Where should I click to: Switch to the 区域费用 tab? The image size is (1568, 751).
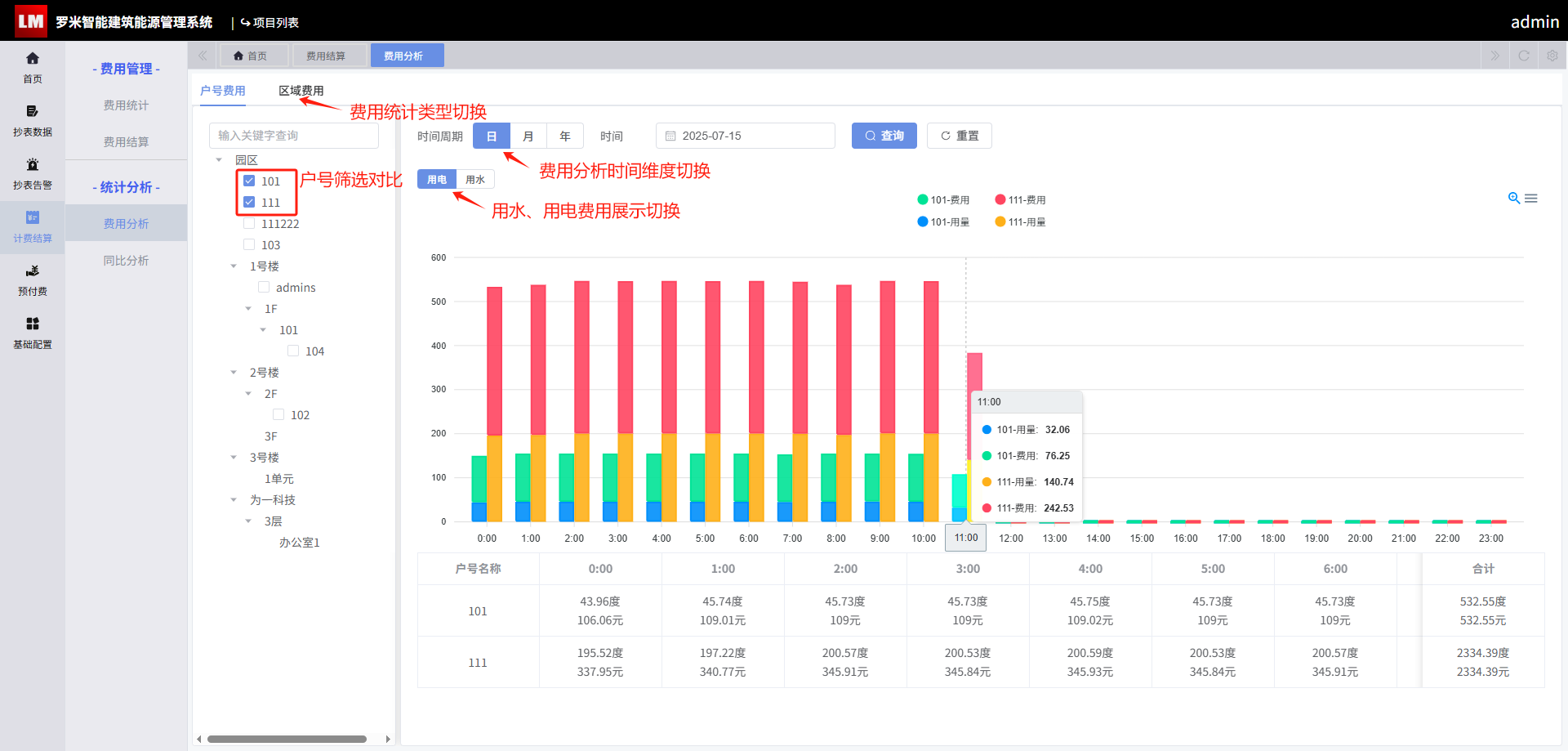click(301, 91)
